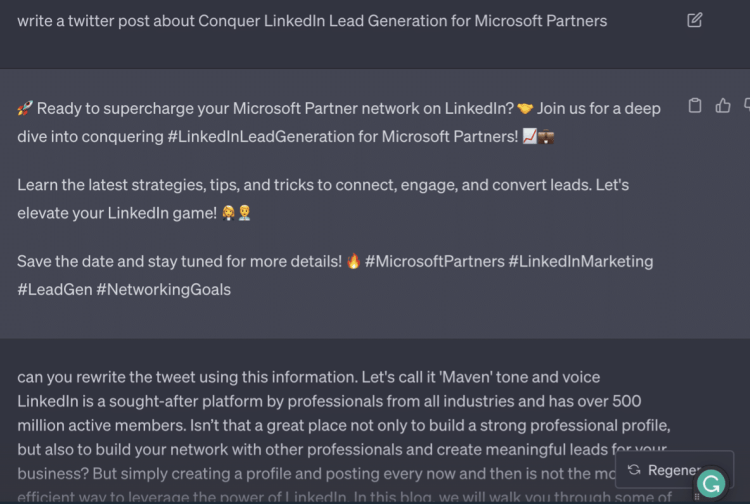Image resolution: width=750 pixels, height=504 pixels.
Task: Copy the response using the clipboard icon
Action: [x=695, y=106]
